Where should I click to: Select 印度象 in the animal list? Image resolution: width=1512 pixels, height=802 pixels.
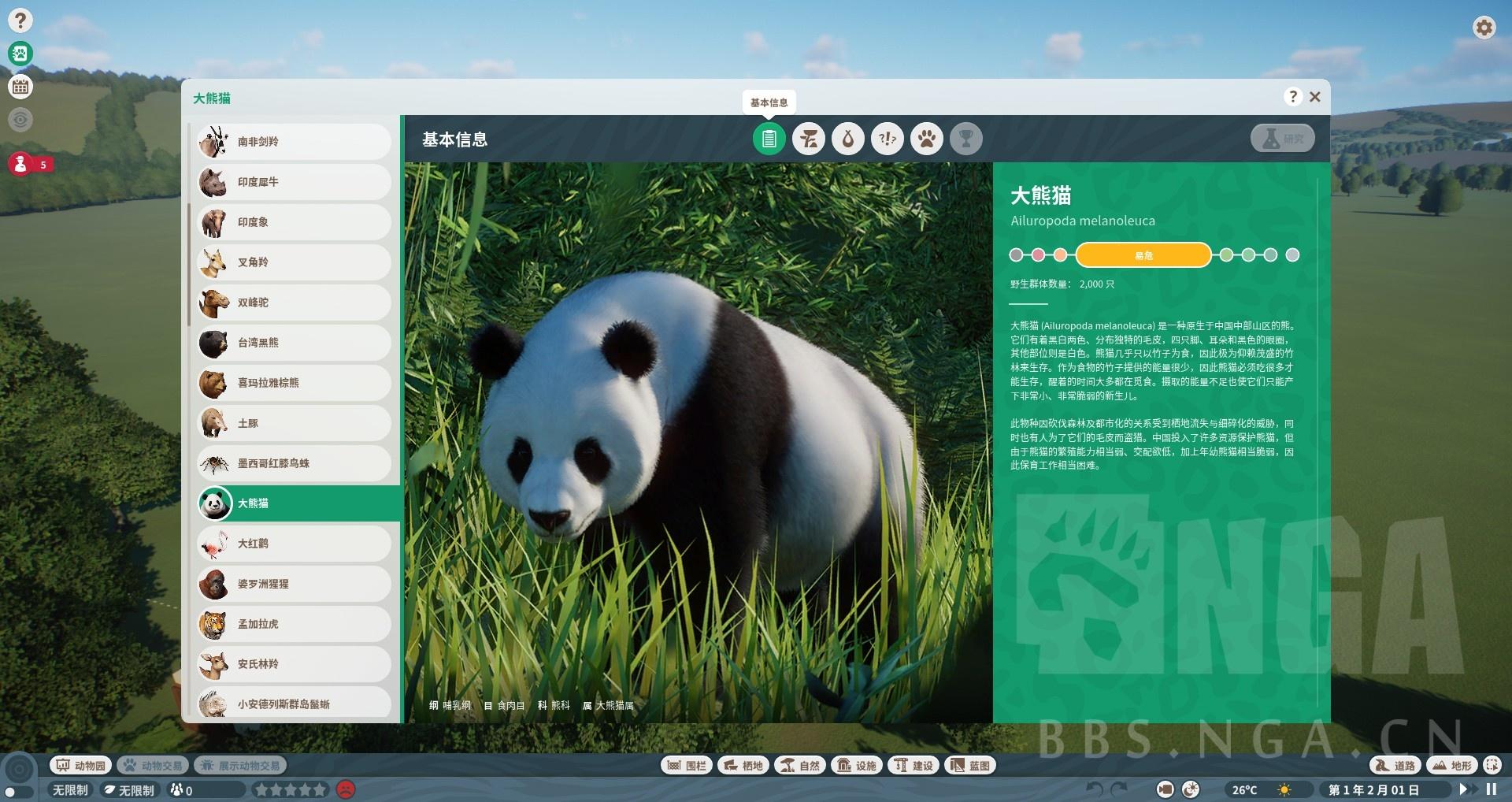click(294, 222)
